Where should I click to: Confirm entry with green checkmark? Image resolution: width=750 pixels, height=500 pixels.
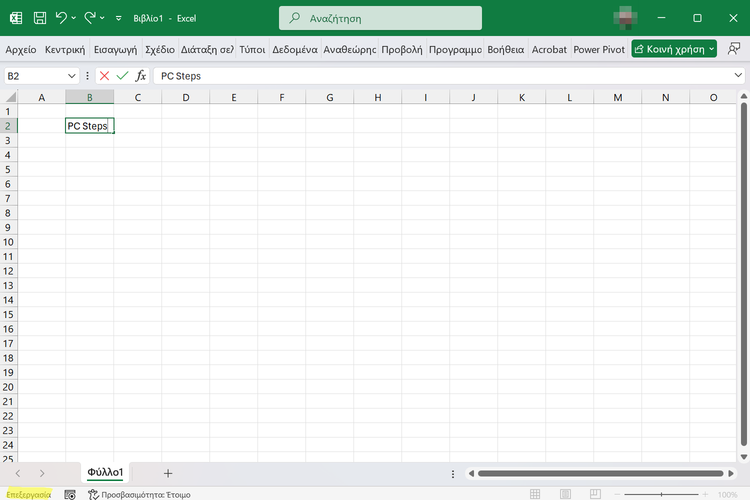pos(122,76)
